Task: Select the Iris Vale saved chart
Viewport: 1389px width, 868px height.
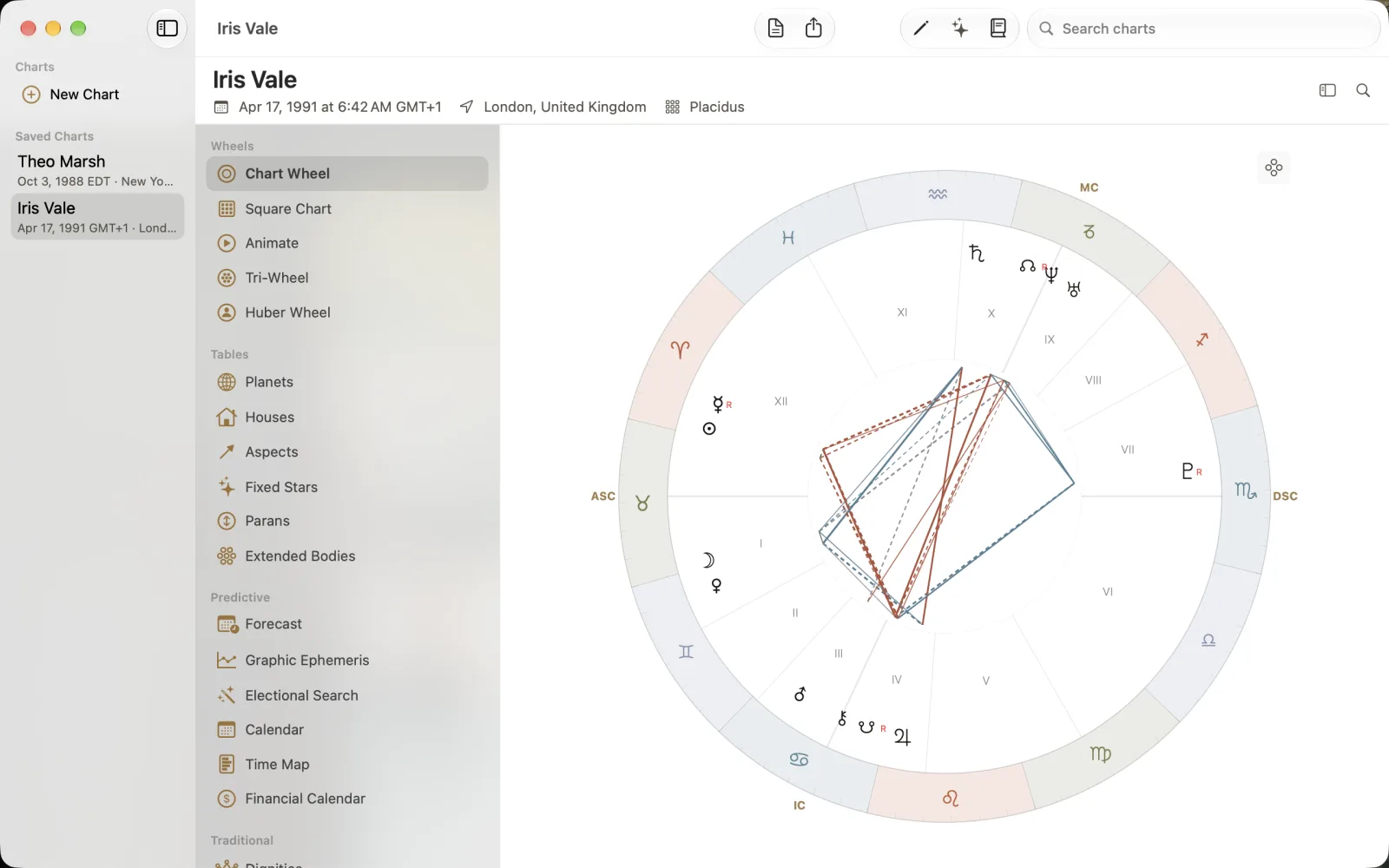Action: [97, 217]
